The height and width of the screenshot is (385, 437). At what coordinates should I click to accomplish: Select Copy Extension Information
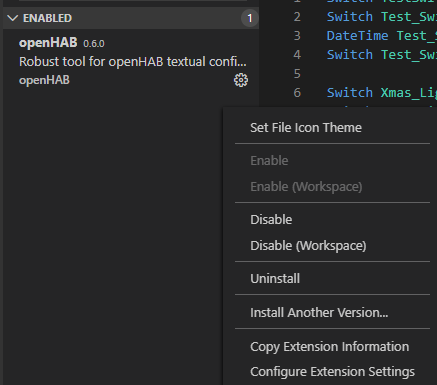329,347
